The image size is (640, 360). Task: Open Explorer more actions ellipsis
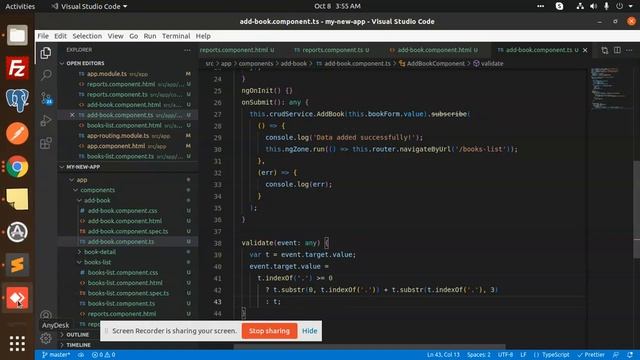(187, 50)
